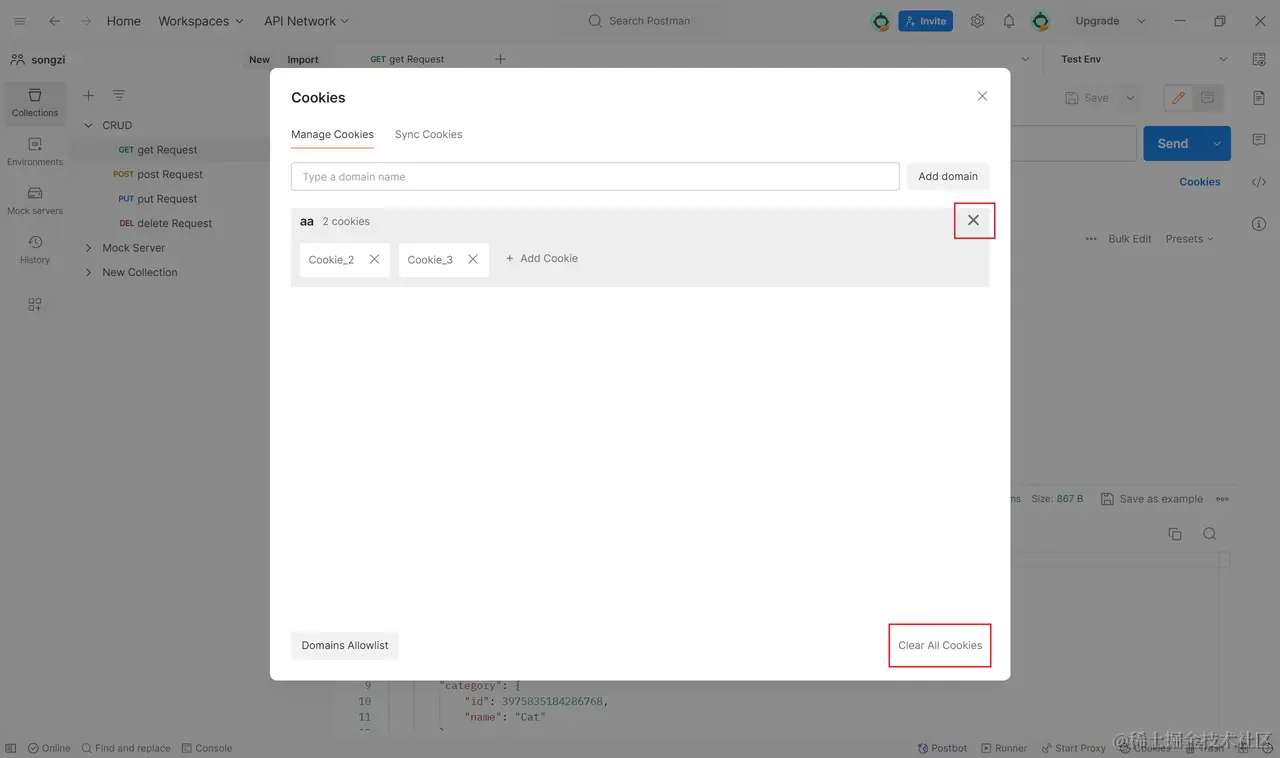
Task: Click Bulk Edit
Action: coord(1130,239)
